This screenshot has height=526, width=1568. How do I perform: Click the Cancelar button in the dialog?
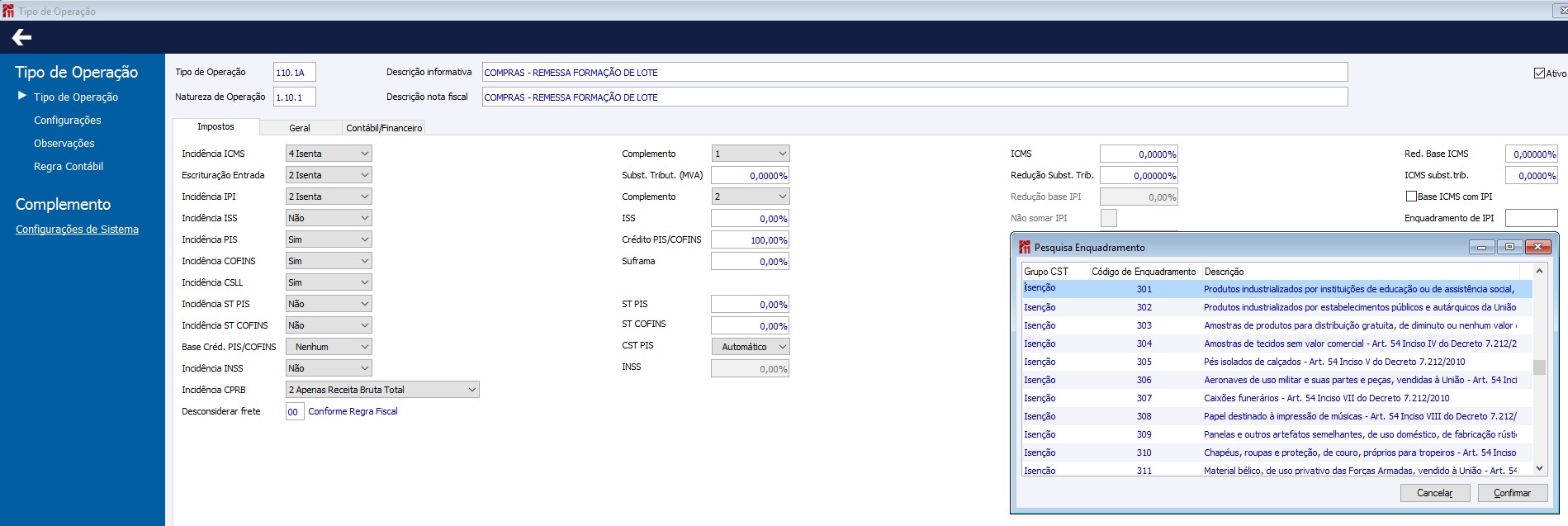(1435, 493)
